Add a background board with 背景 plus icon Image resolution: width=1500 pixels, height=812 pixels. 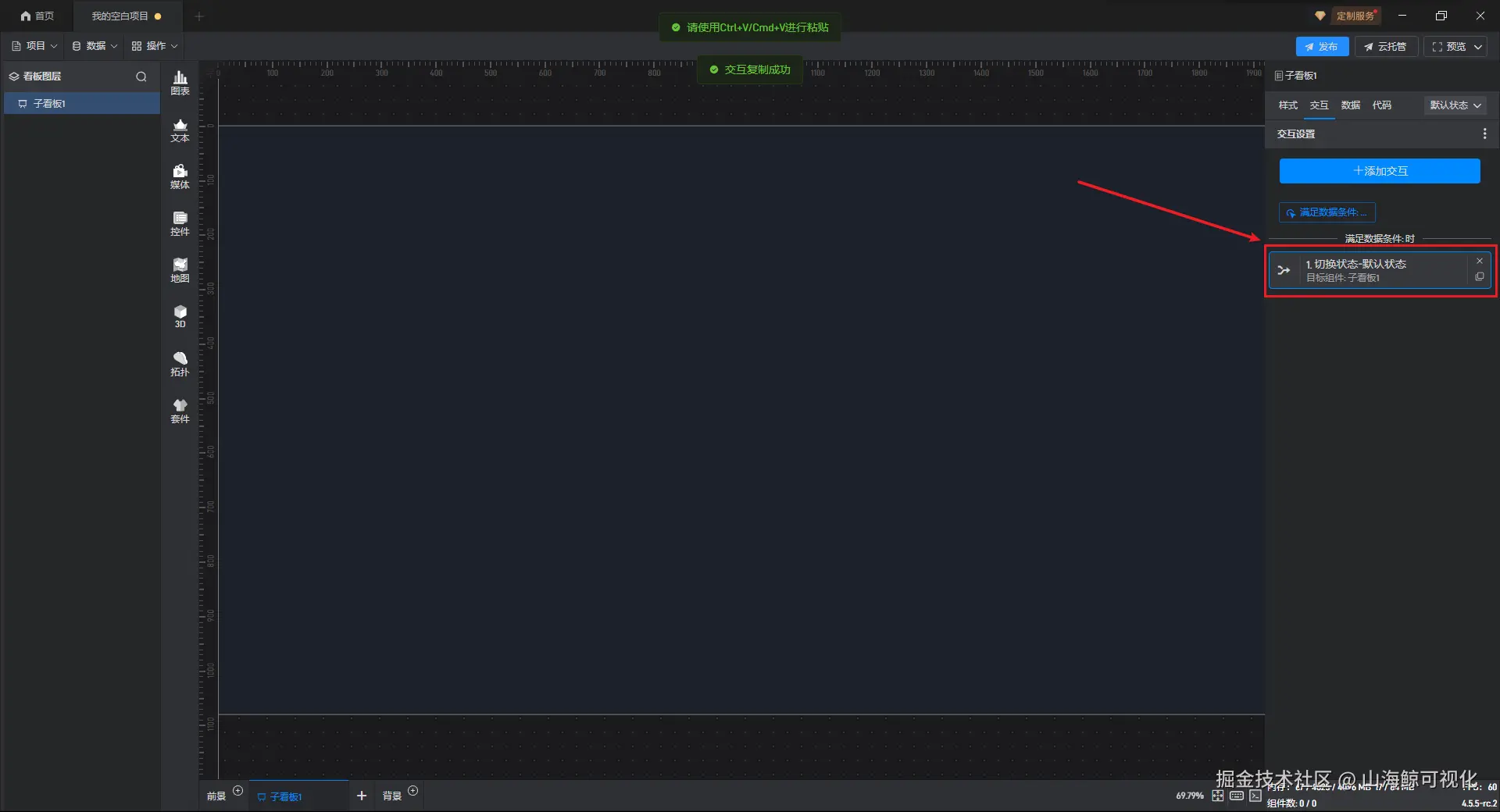click(413, 791)
